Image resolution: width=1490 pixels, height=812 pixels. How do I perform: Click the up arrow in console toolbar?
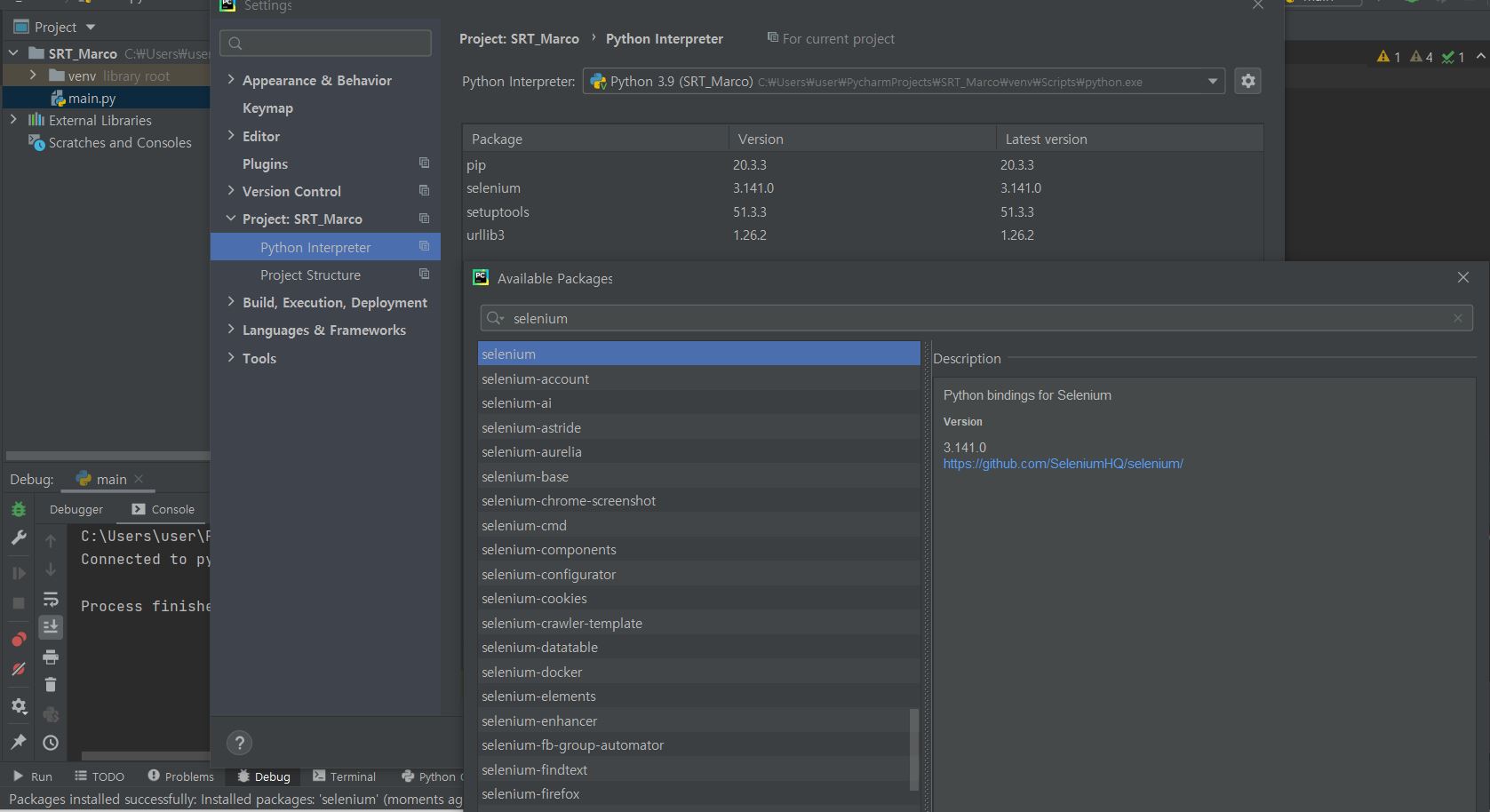pyautogui.click(x=51, y=541)
